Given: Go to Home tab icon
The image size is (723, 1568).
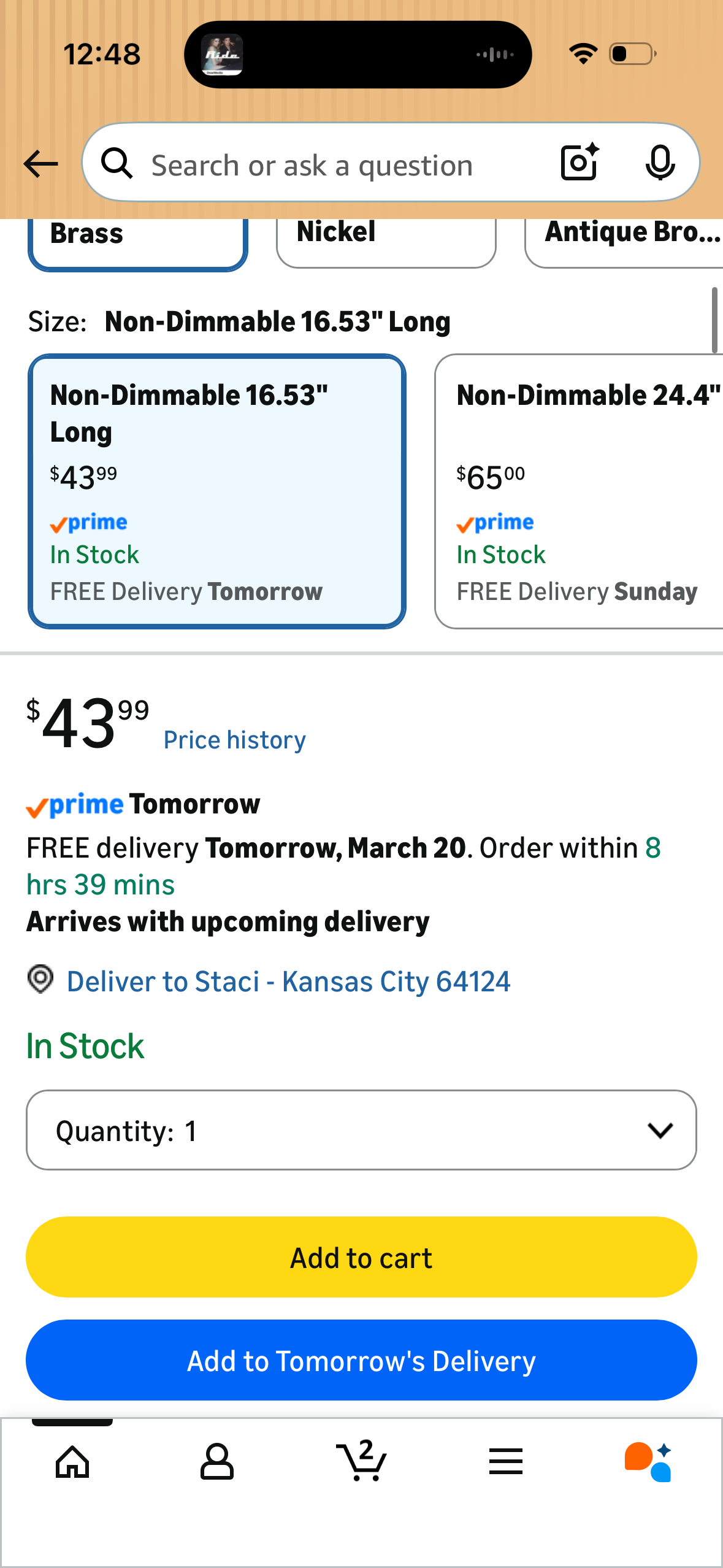Looking at the screenshot, I should (72, 1462).
